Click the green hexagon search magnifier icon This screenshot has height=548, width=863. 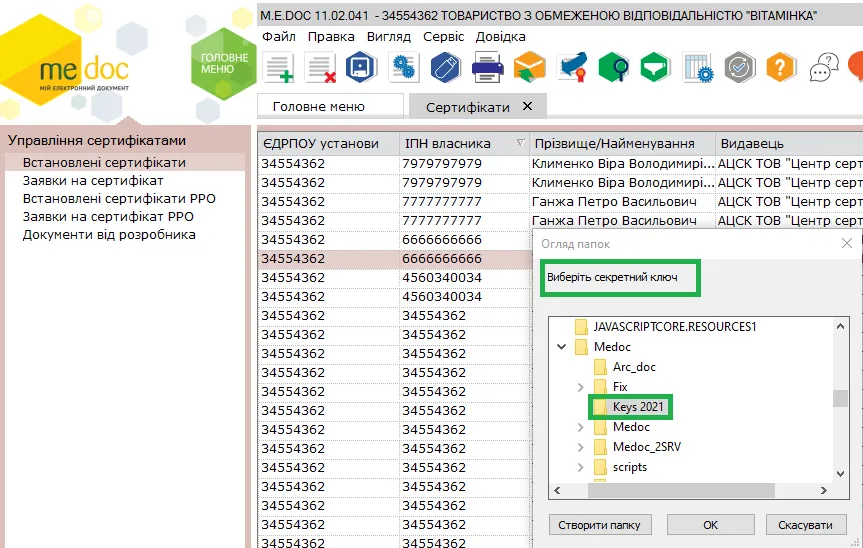coord(614,68)
